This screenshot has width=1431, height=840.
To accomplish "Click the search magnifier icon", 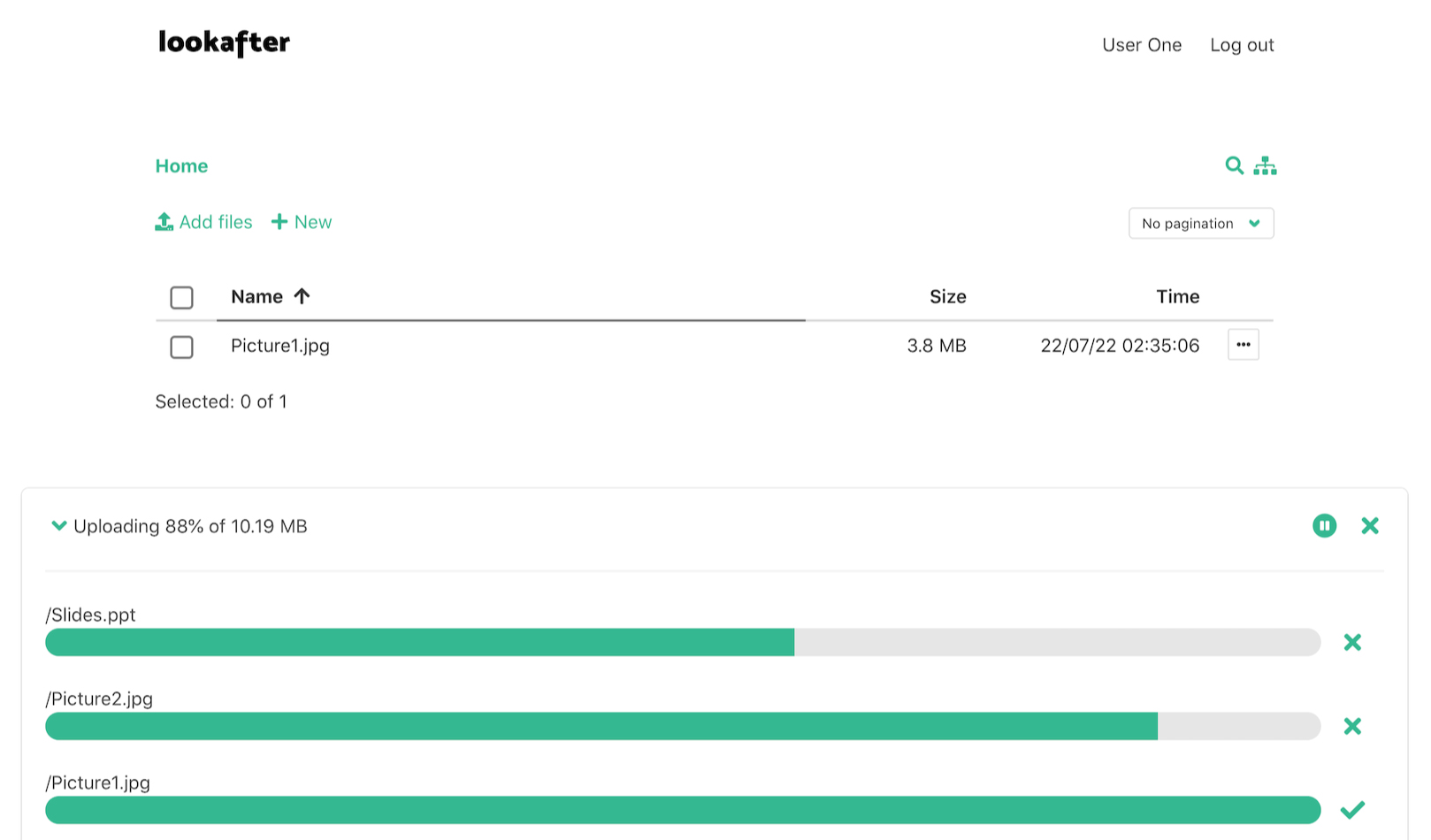I will tap(1234, 165).
